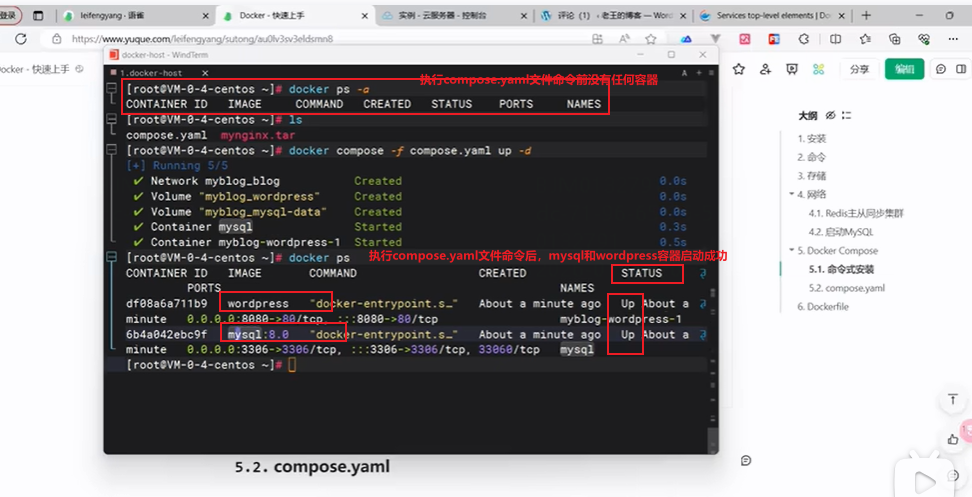
Task: Open the blue cloud extension icon
Action: pyautogui.click(x=686, y=39)
